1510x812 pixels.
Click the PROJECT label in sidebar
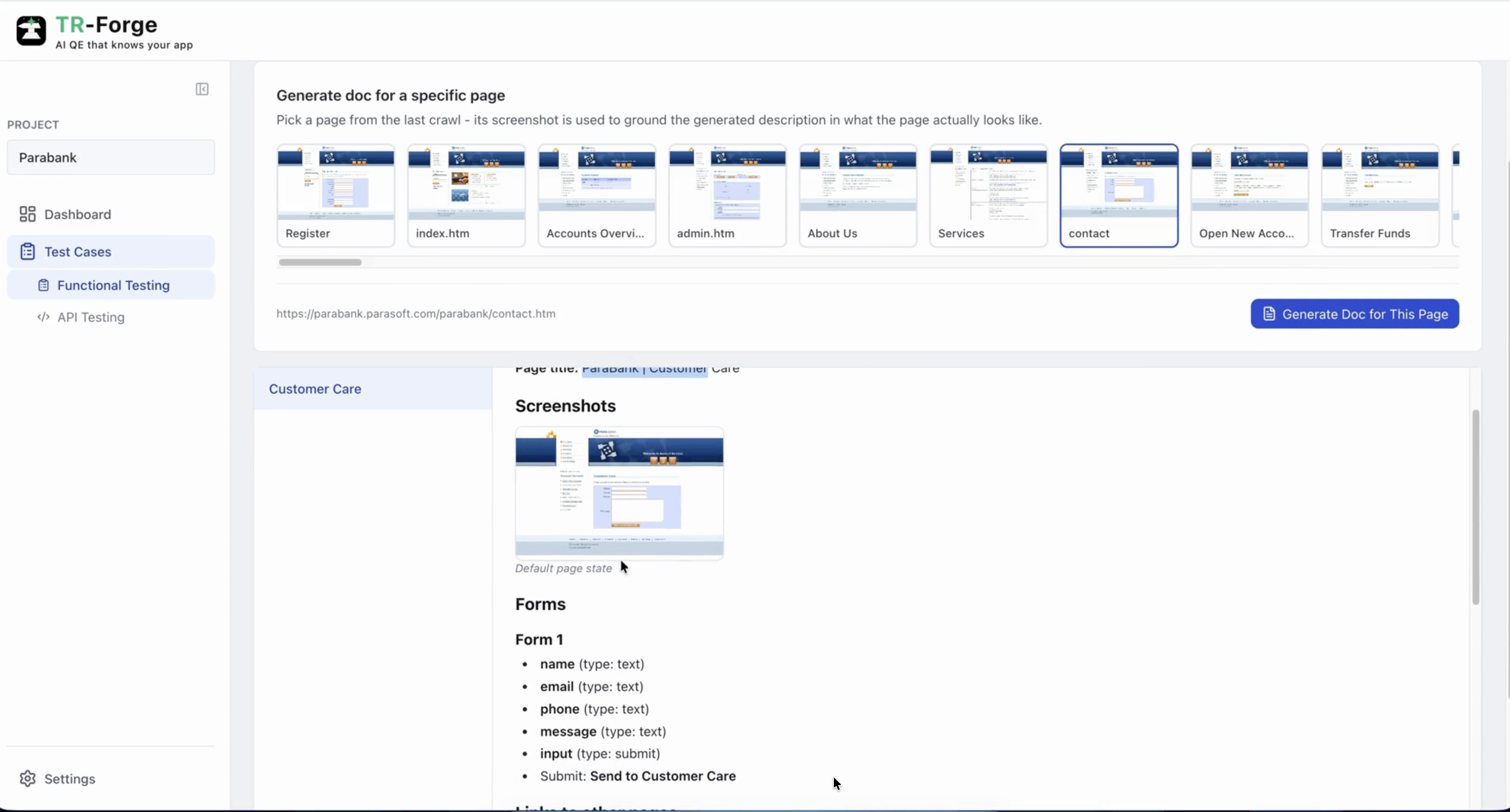[33, 124]
